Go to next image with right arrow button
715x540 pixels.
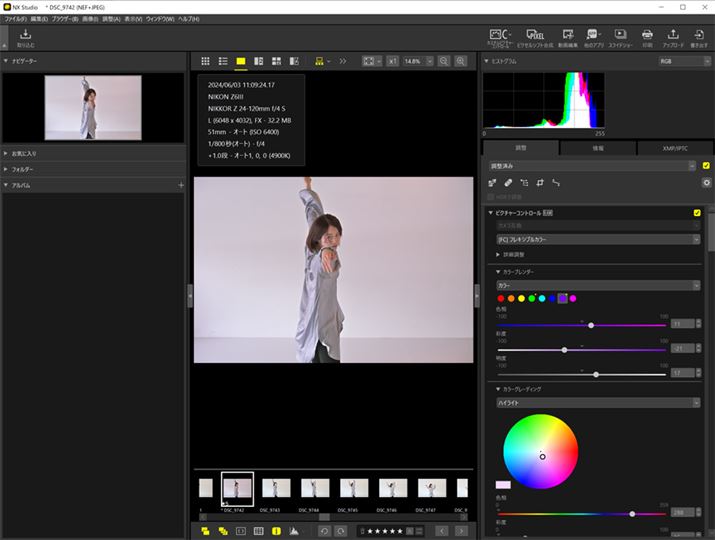(x=461, y=530)
